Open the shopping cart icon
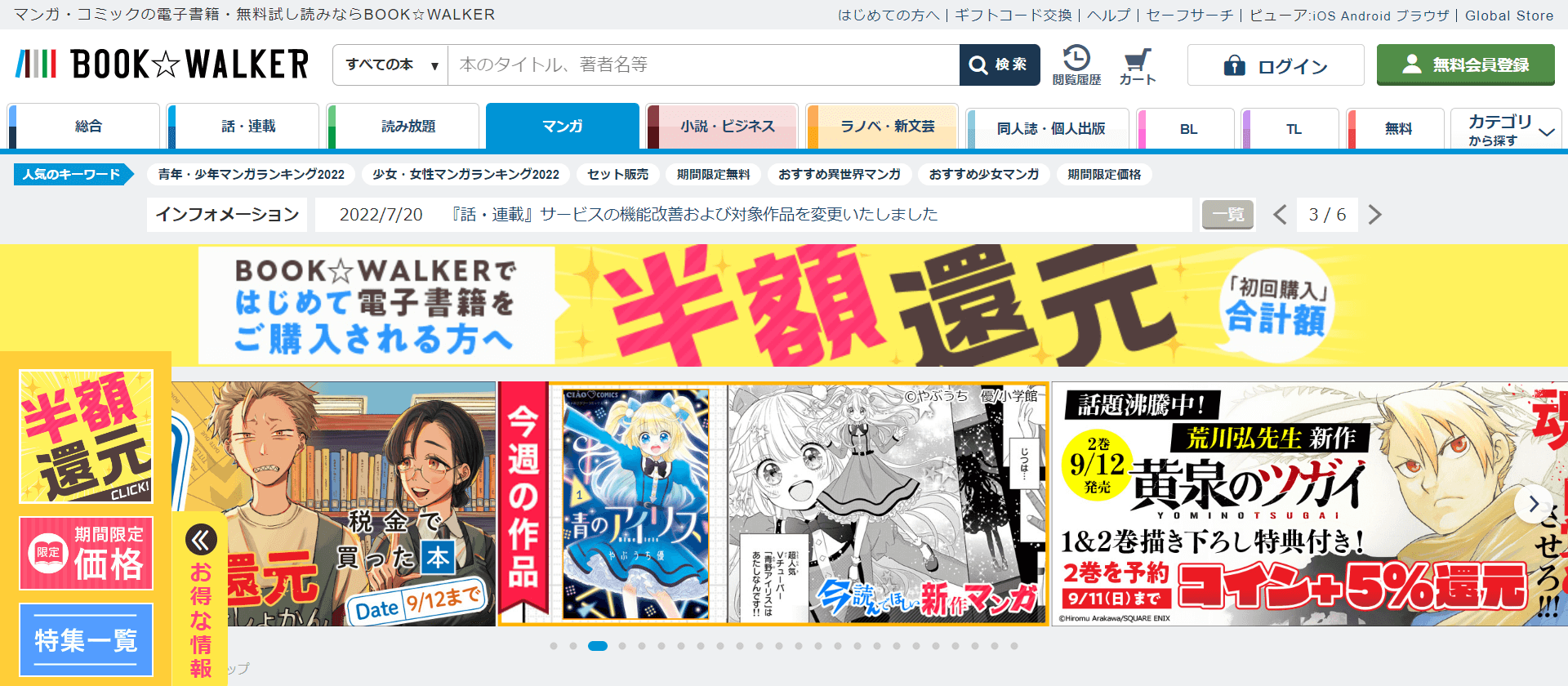 tap(1138, 65)
